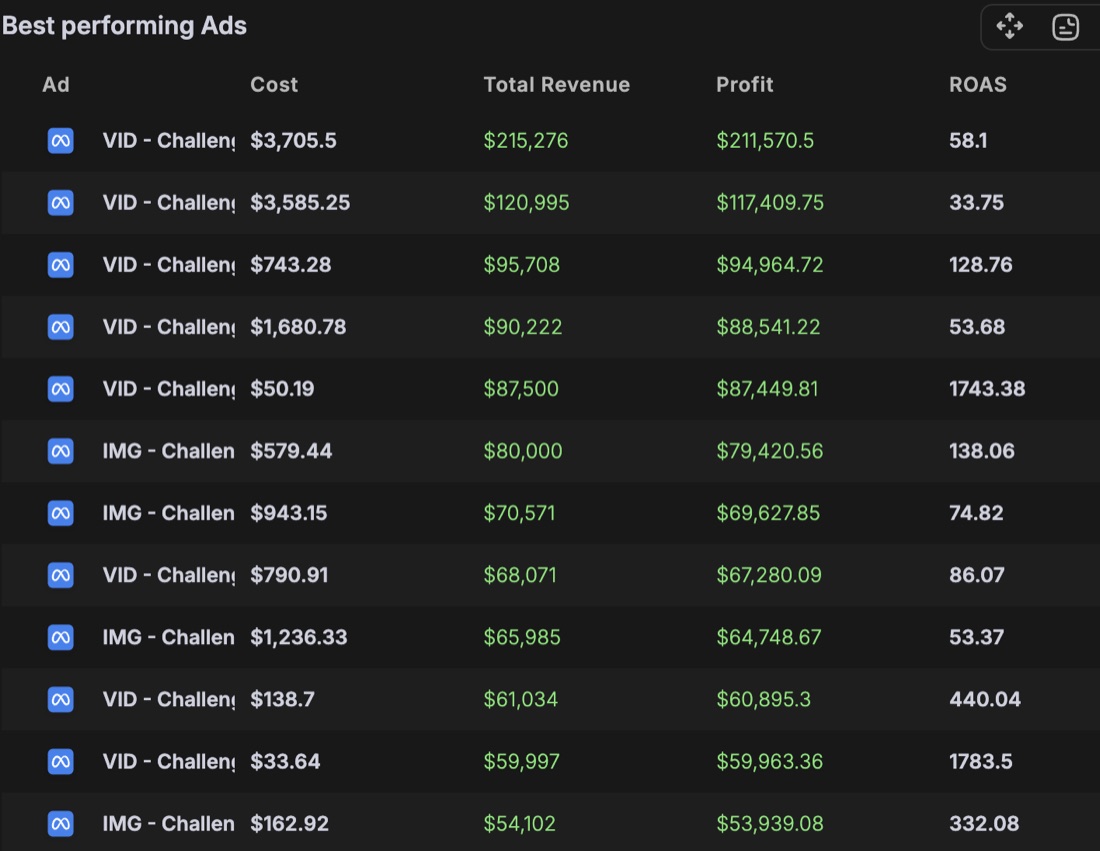Viewport: 1100px width, 851px height.
Task: Click Meta icon in $743.28 cost row
Action: click(60, 264)
